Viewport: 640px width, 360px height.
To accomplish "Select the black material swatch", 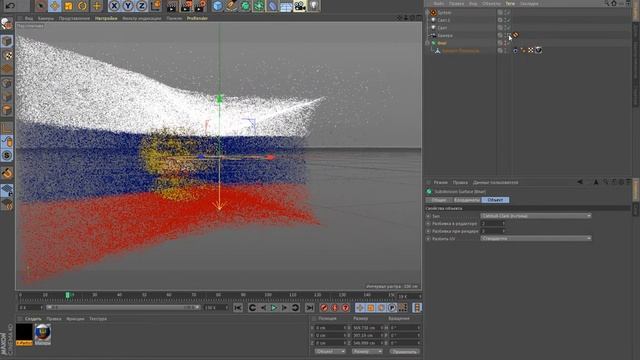I will [24, 334].
